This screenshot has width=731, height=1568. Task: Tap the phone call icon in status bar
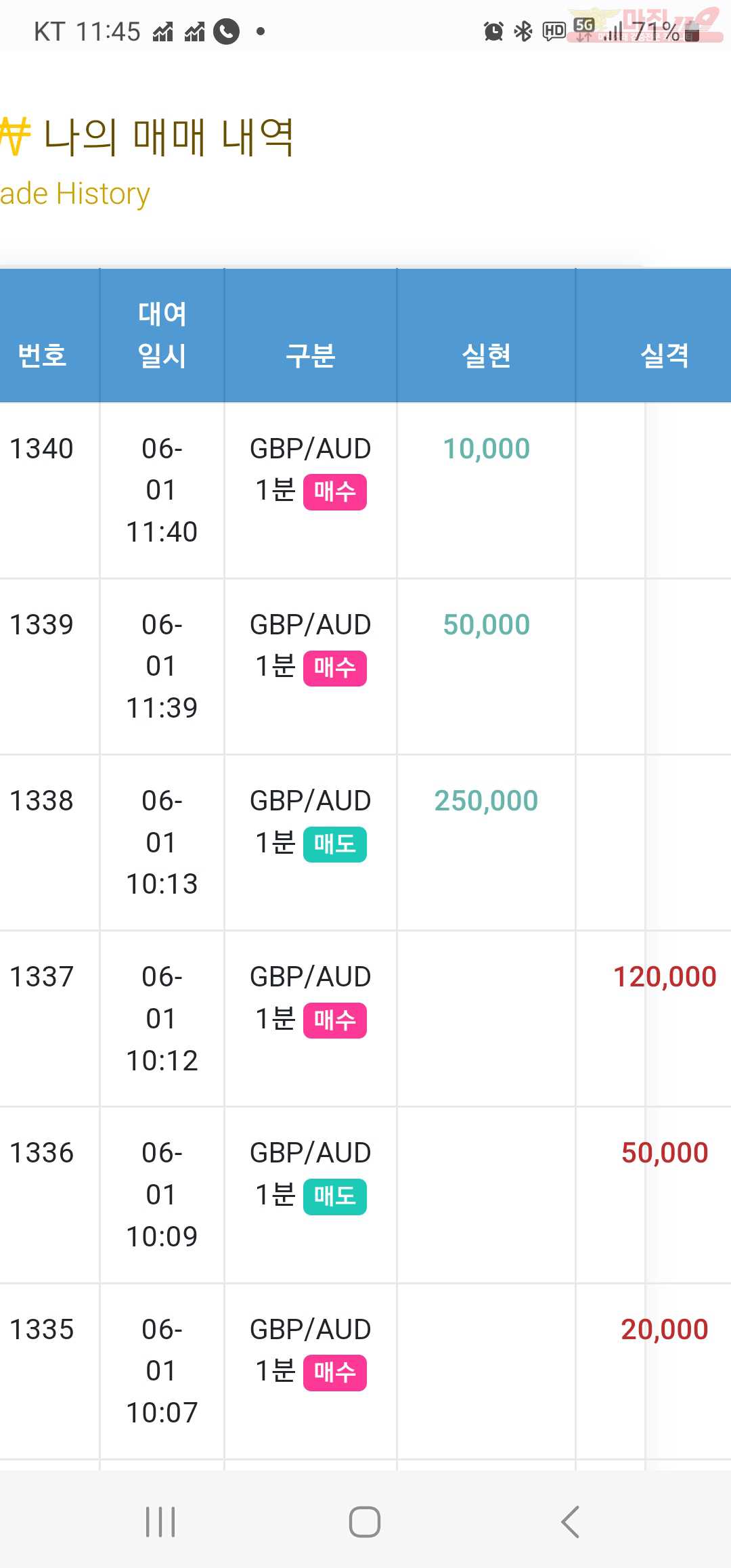tap(226, 30)
